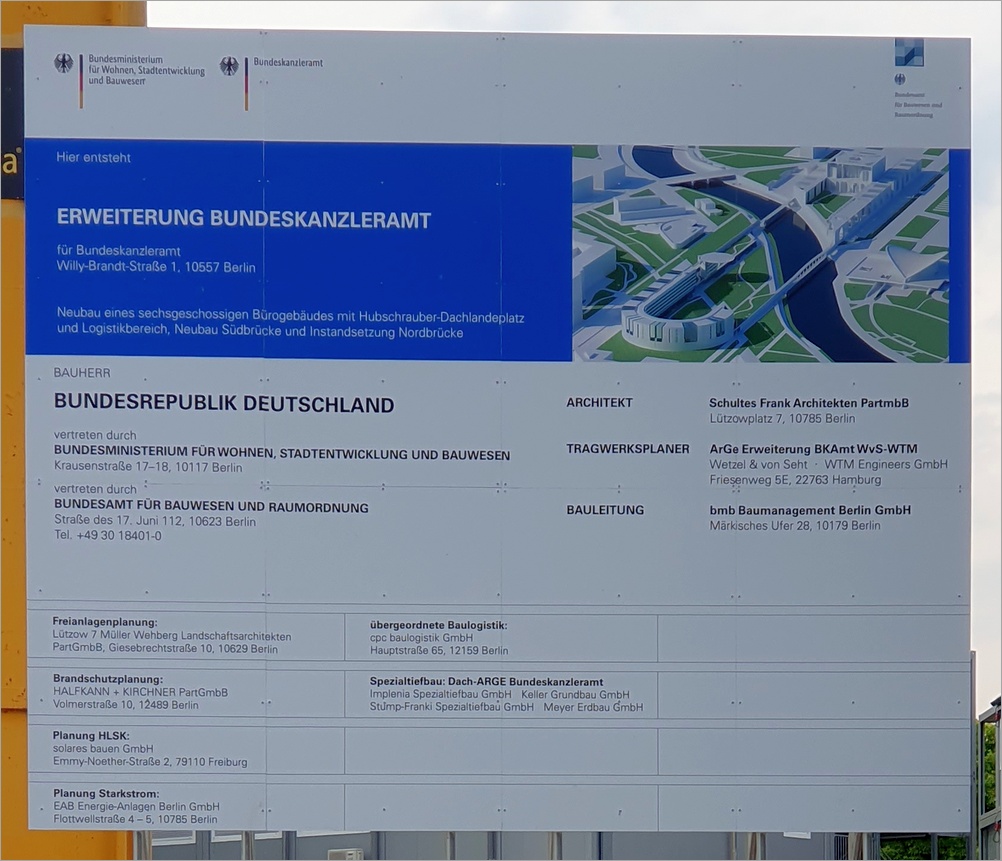
Task: Click 'cpc baulogistik GmbH'
Action: click(422, 638)
